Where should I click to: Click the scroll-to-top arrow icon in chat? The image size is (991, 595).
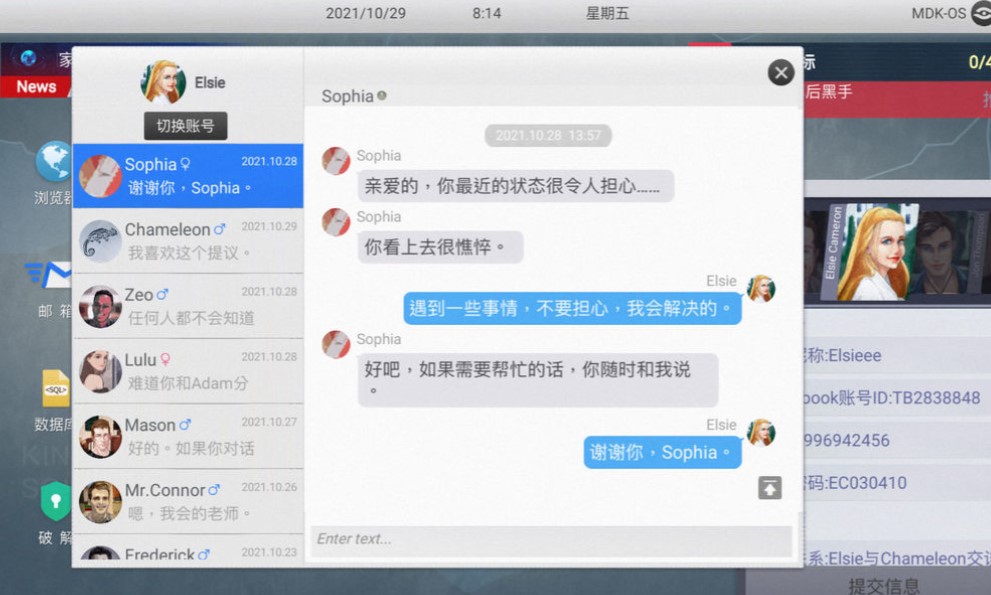tap(770, 488)
